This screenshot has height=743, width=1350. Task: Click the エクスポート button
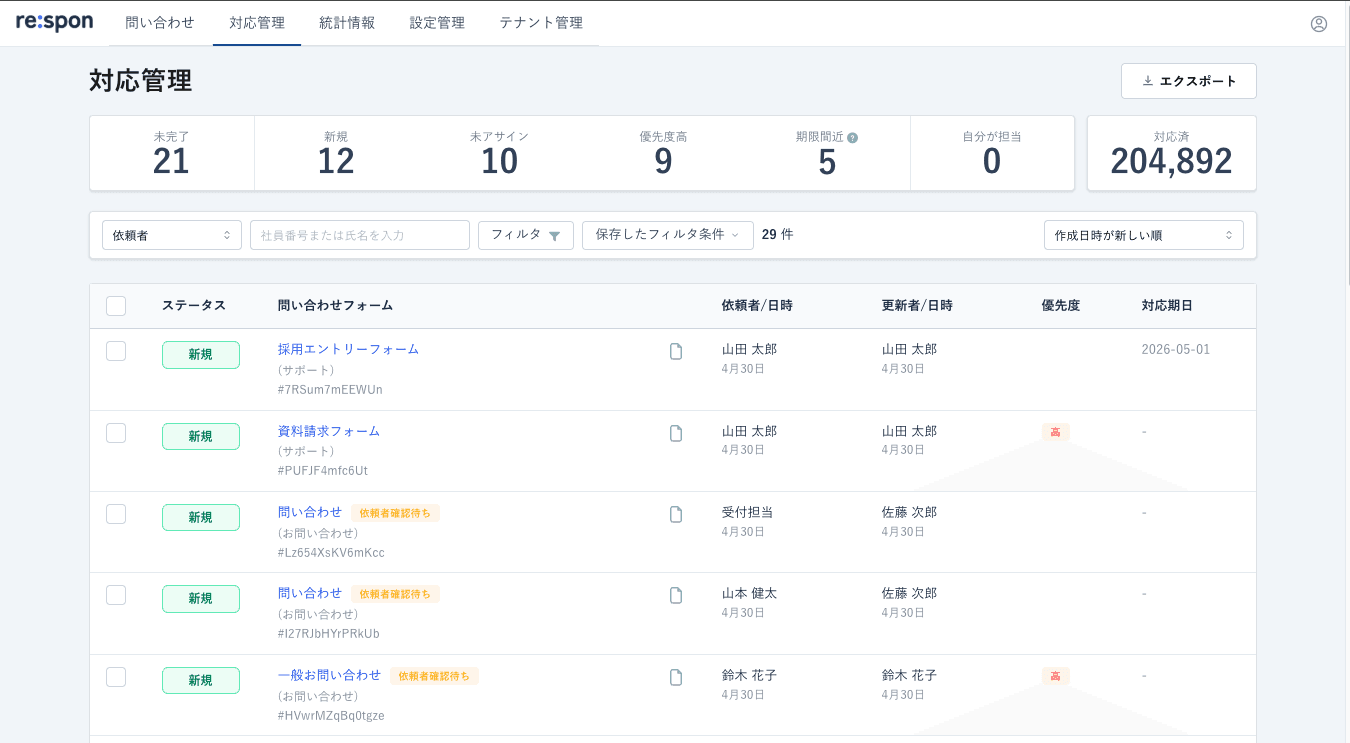pos(1189,81)
